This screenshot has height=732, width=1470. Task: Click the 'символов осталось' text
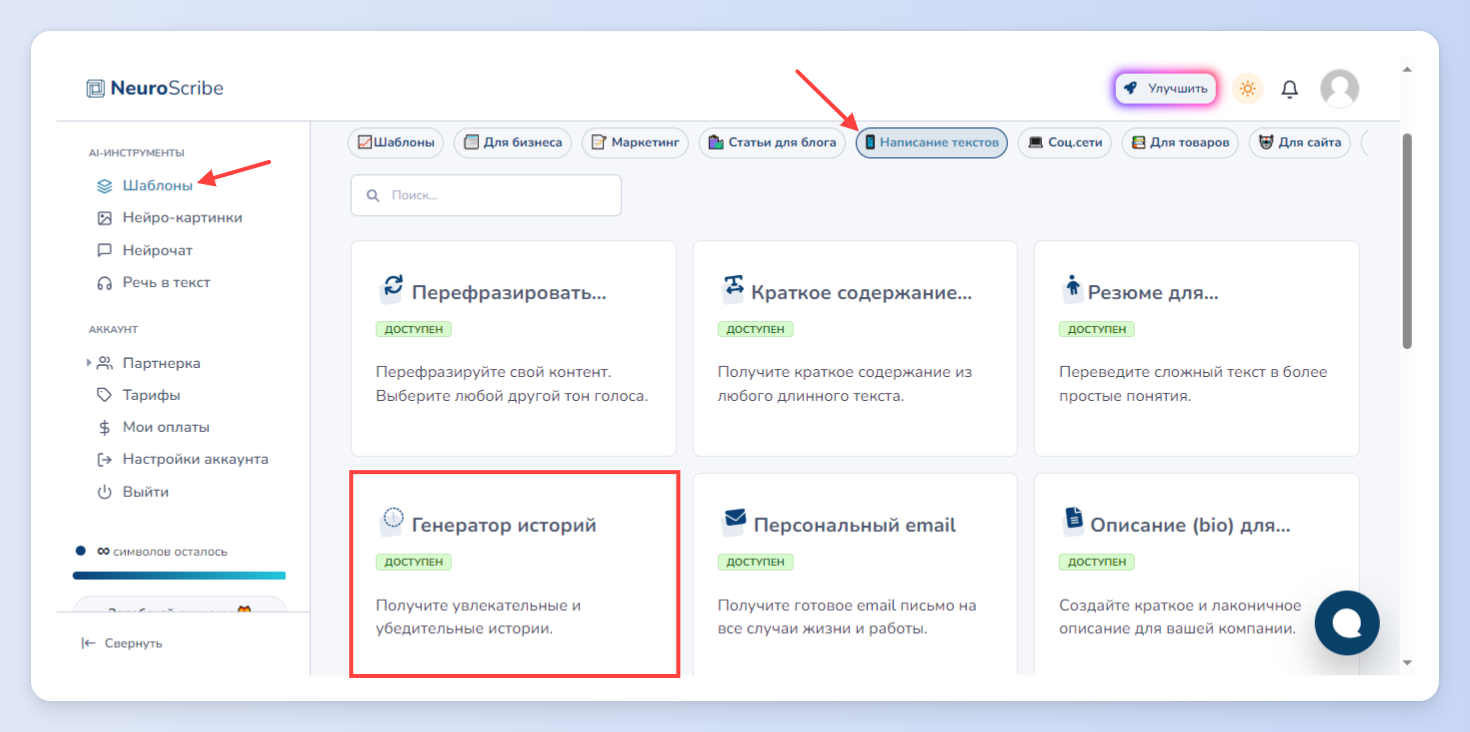point(170,551)
